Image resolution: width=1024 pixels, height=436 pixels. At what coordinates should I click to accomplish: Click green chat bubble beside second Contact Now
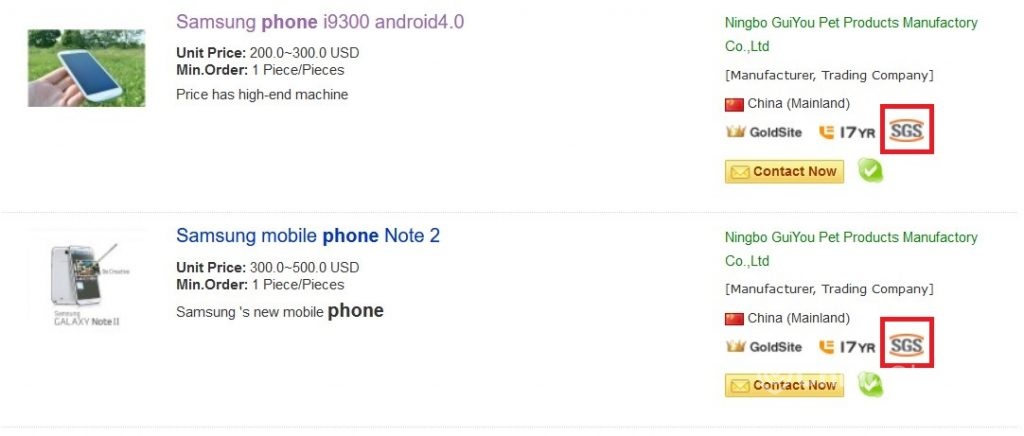tap(870, 384)
